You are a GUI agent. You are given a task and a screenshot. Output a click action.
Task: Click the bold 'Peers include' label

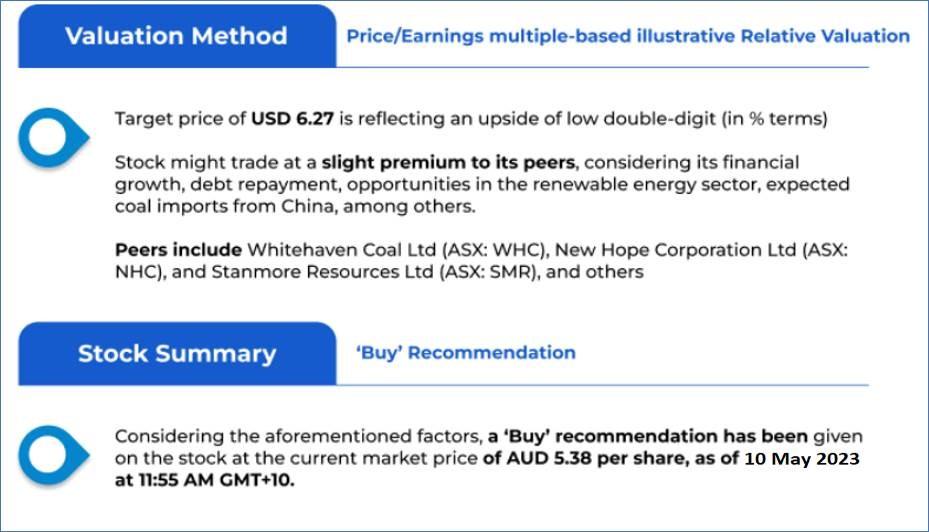[178, 249]
